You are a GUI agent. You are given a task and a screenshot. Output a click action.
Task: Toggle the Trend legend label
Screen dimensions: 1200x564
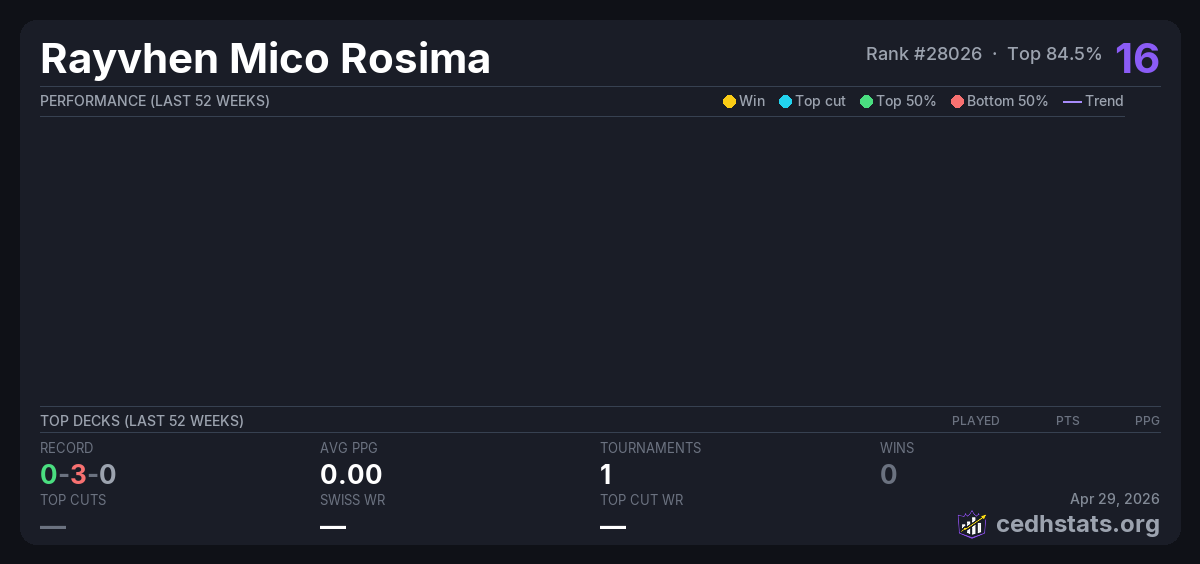(1104, 101)
